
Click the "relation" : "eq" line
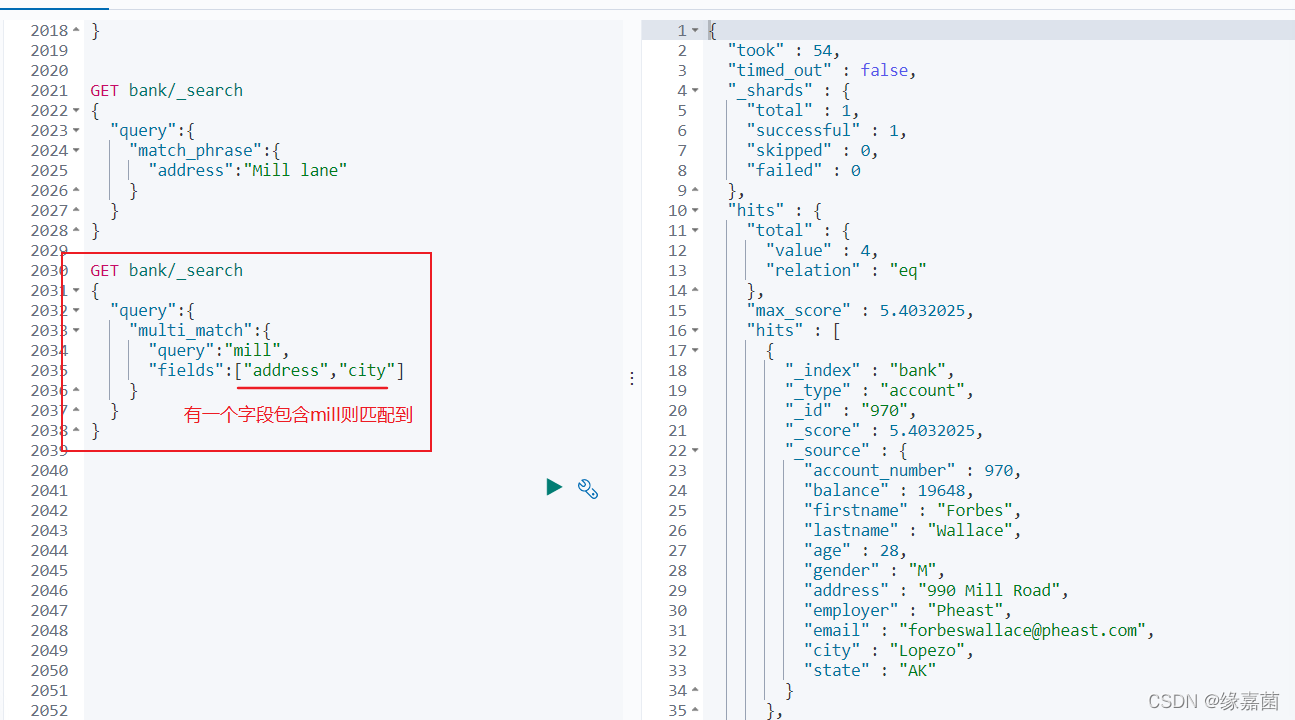846,270
